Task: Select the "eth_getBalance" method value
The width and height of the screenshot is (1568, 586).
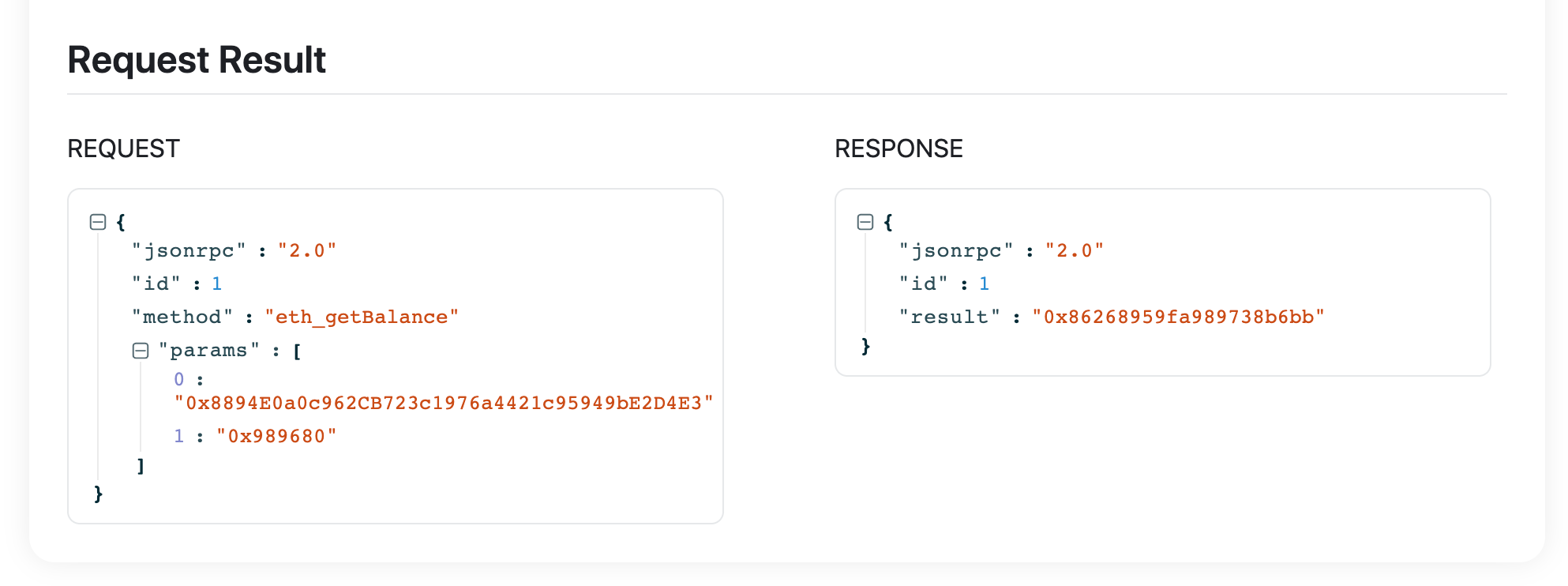Action: pyautogui.click(x=362, y=317)
